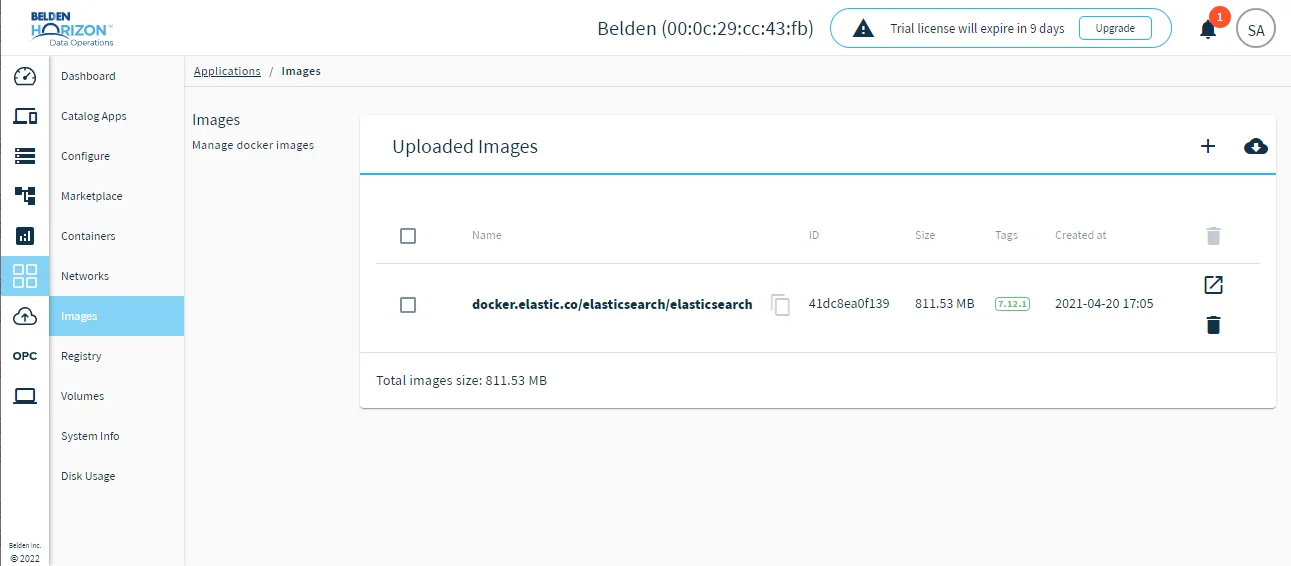
Task: Click the docker.elastic.co/elasticsearch image name
Action: click(x=612, y=304)
